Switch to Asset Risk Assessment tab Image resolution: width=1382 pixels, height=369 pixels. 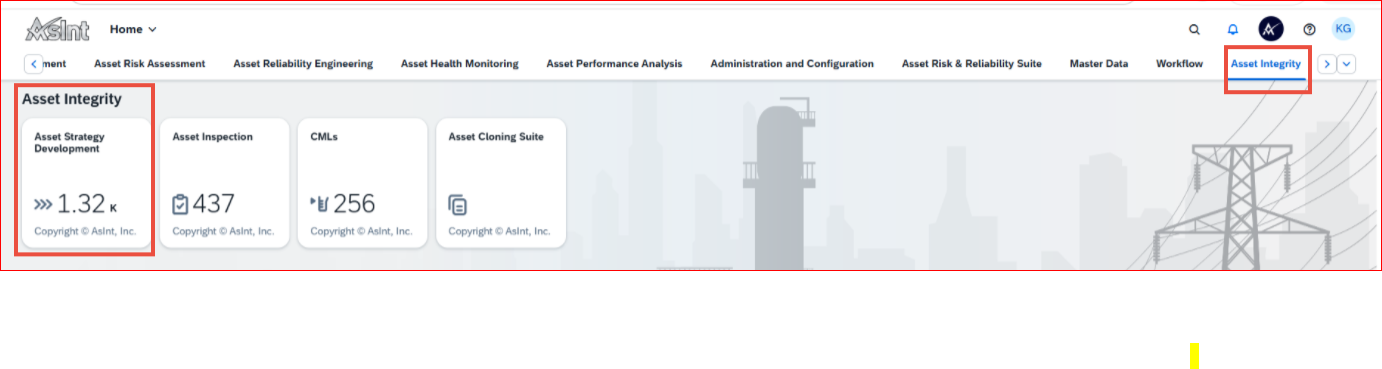click(x=149, y=64)
